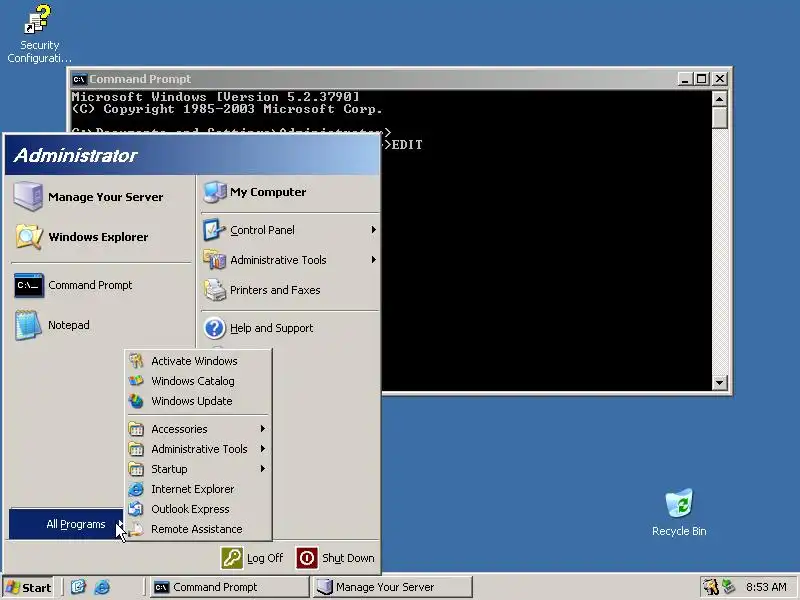
Task: Click the My Computer icon
Action: coord(215,192)
